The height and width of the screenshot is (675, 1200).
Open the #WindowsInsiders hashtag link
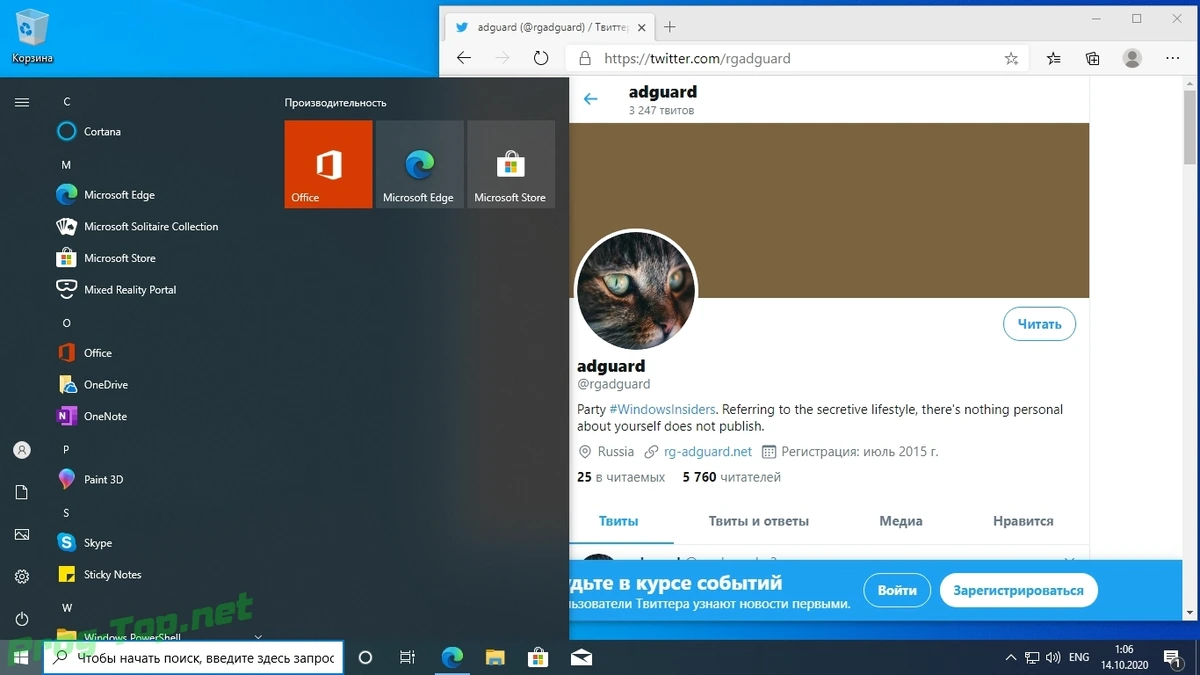coord(662,409)
